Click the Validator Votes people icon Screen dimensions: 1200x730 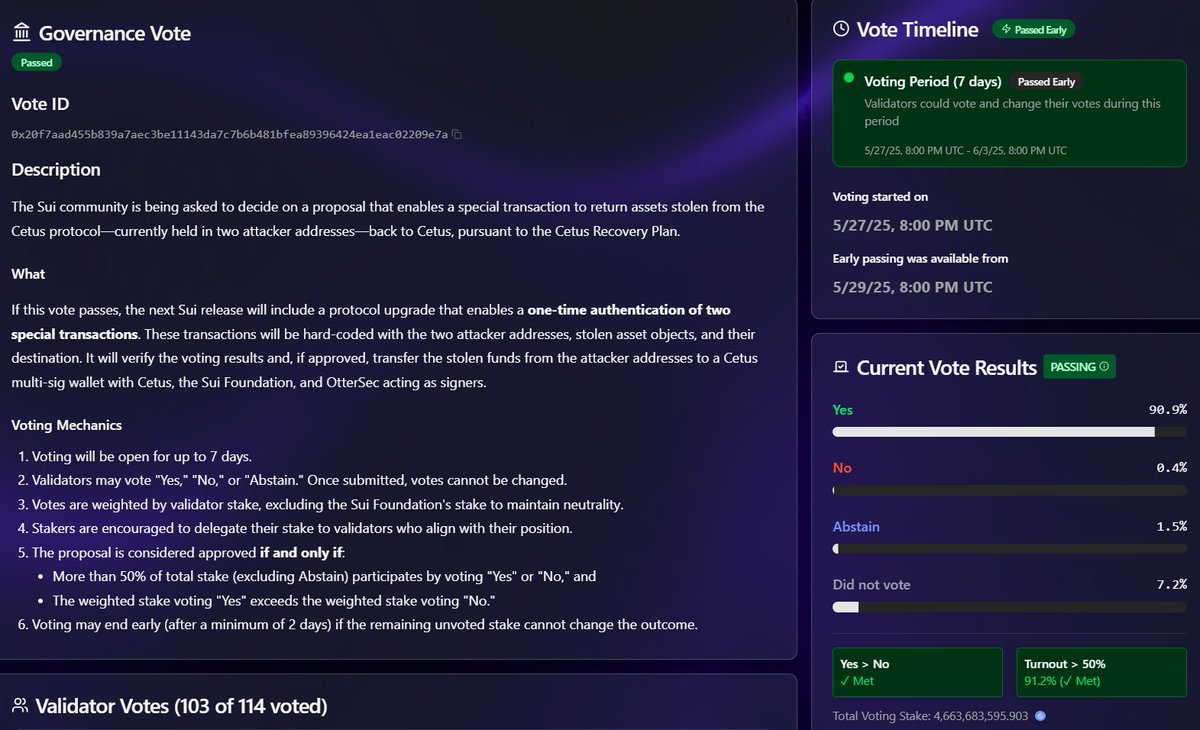tap(20, 706)
